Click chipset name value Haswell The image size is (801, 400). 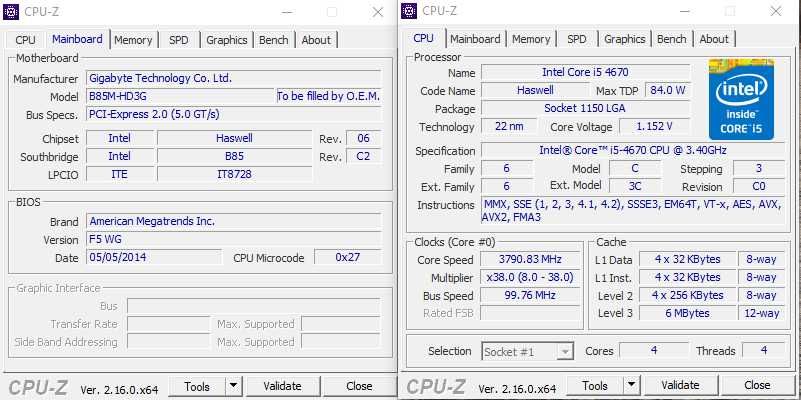234,138
